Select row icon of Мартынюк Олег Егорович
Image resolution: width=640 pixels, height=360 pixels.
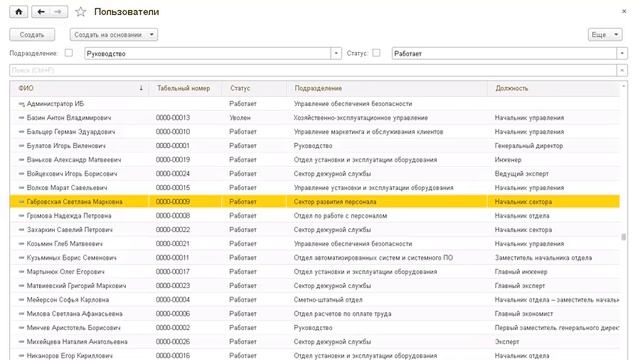(x=21, y=272)
